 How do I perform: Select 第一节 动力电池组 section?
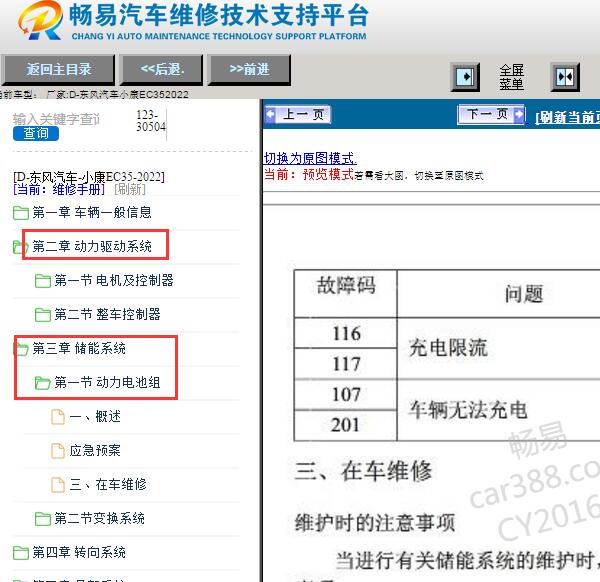107,383
